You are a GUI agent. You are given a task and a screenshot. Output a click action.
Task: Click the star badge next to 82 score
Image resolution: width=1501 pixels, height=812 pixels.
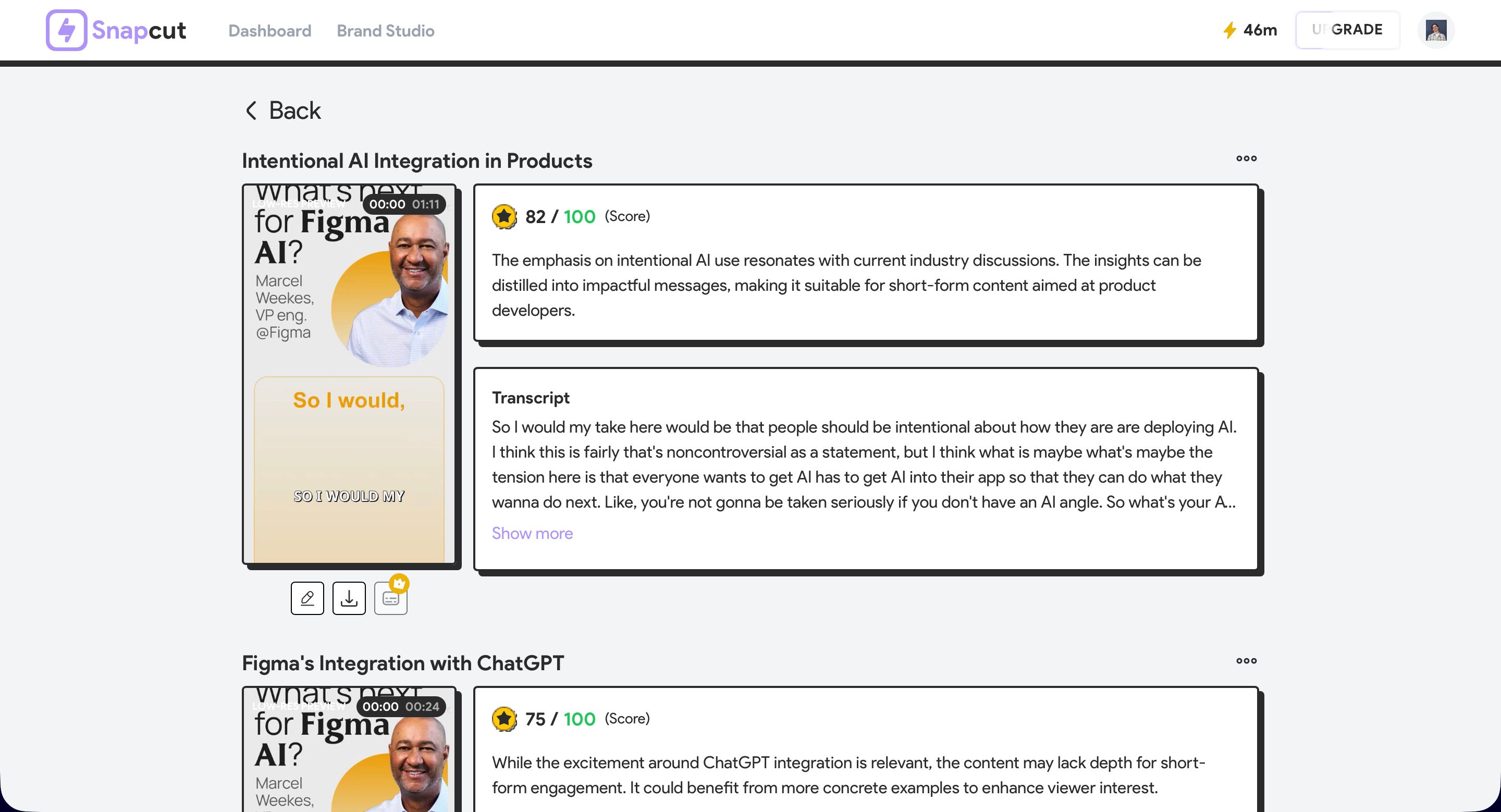(504, 217)
